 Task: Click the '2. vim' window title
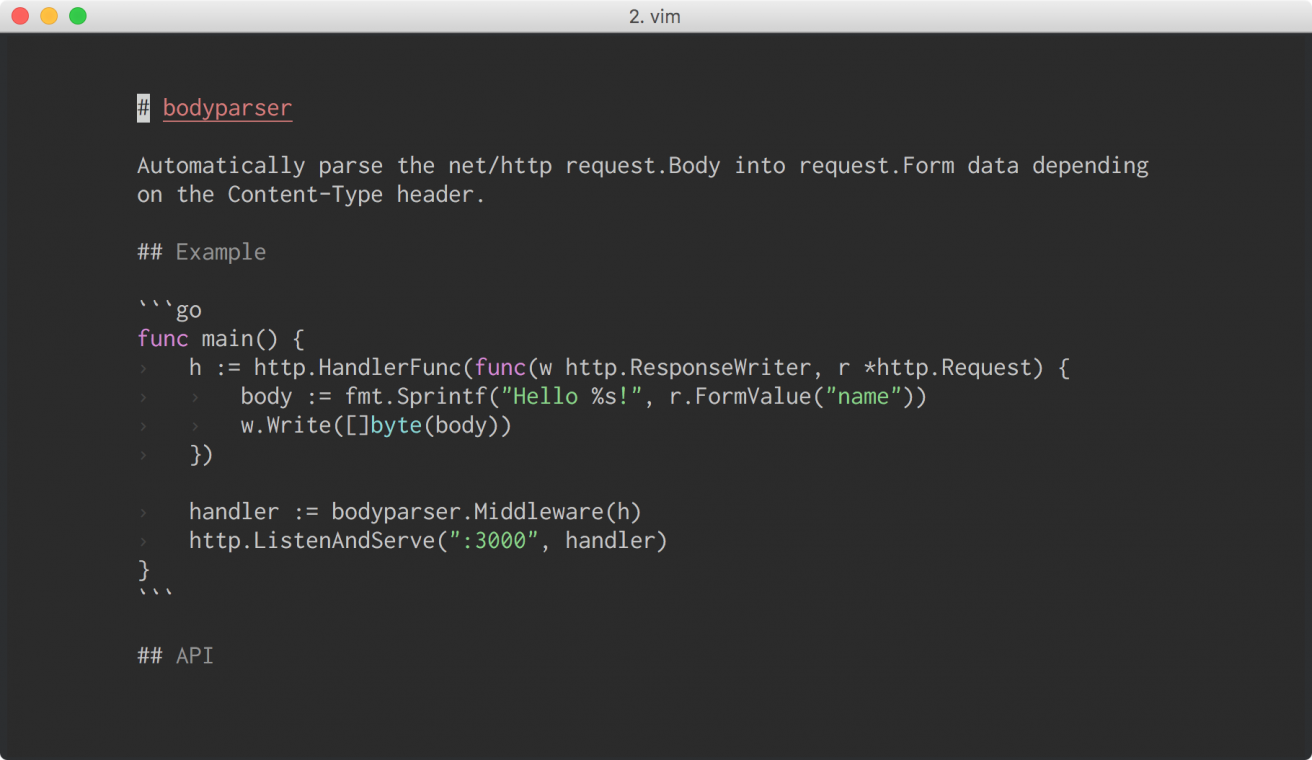point(655,16)
